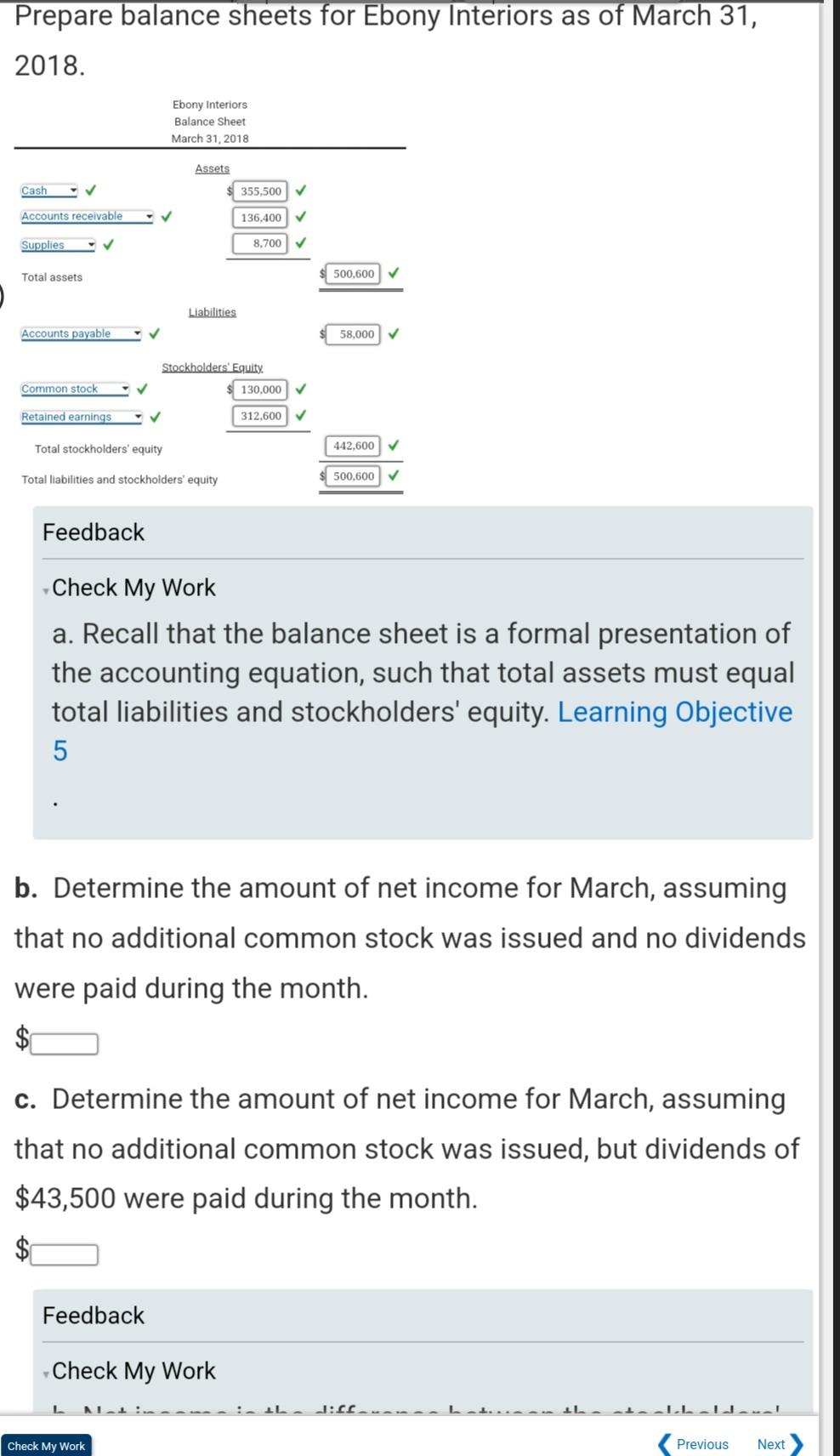Click the green checkmark beside Cash amount 355,500
The width and height of the screenshot is (840, 1456).
tap(302, 191)
